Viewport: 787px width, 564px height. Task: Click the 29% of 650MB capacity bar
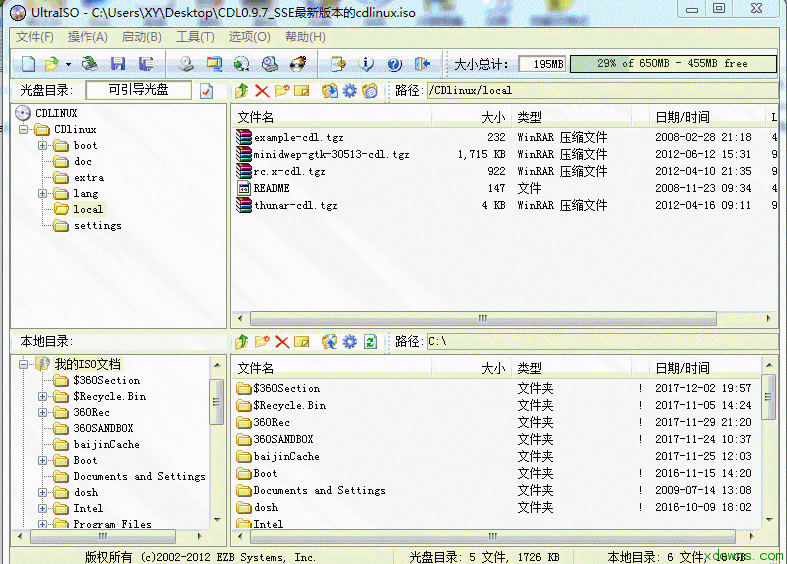tap(673, 64)
